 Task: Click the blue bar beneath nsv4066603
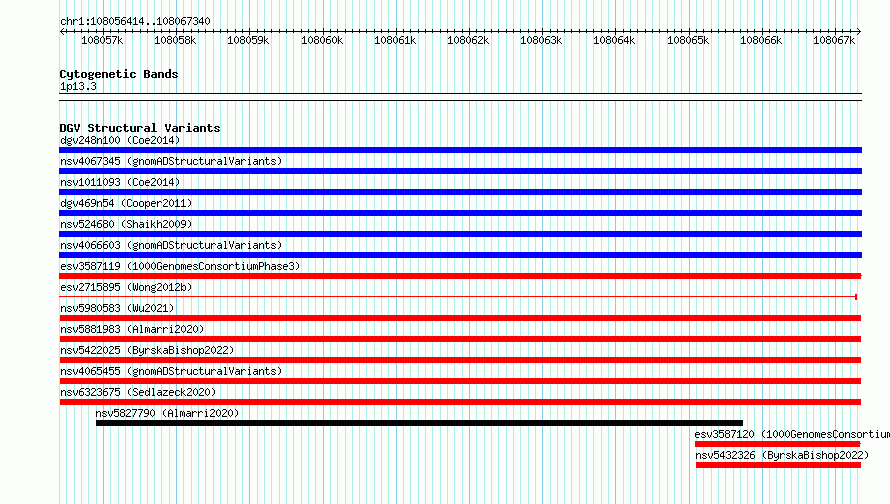click(460, 255)
